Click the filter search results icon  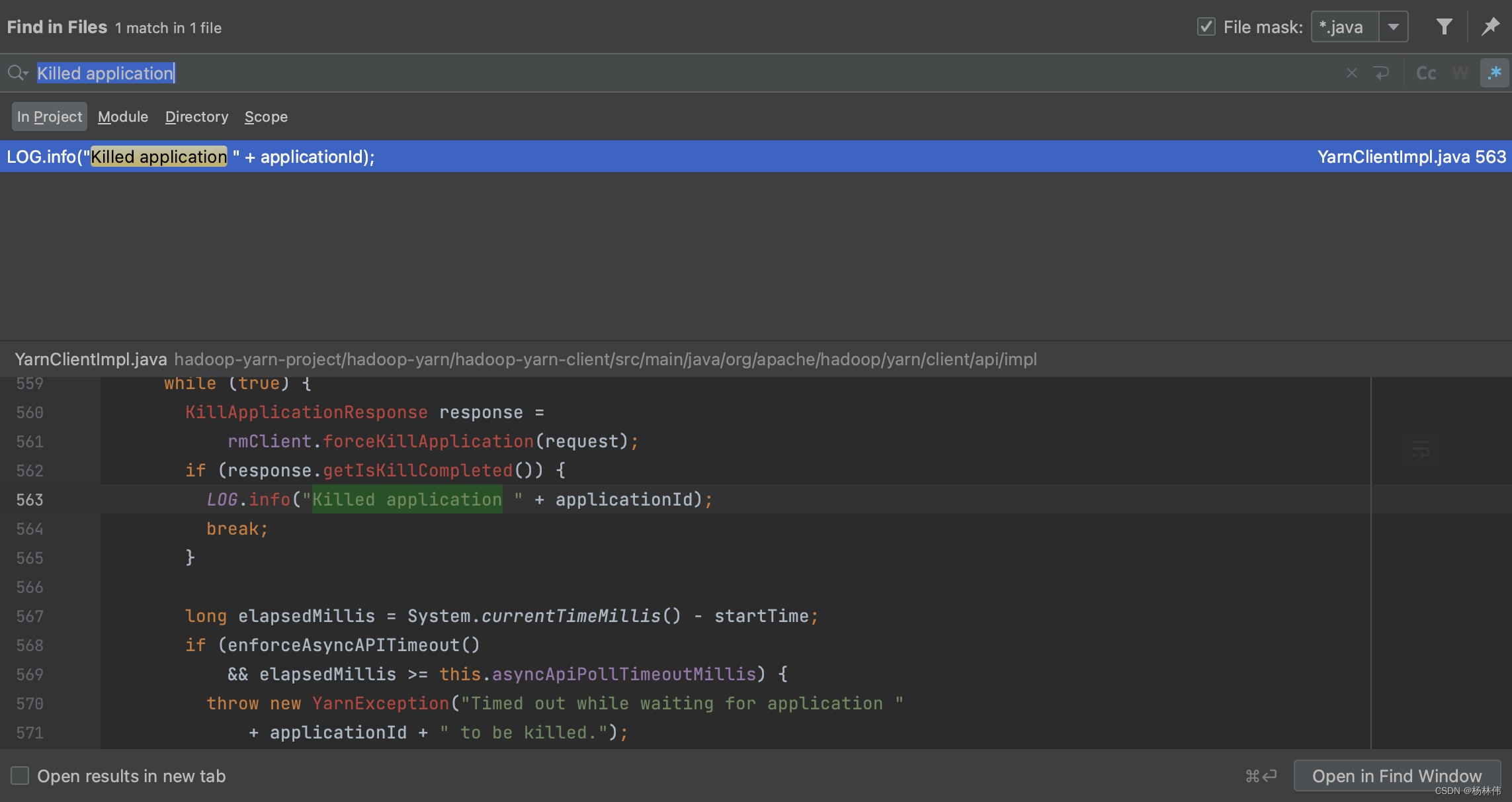(1444, 26)
